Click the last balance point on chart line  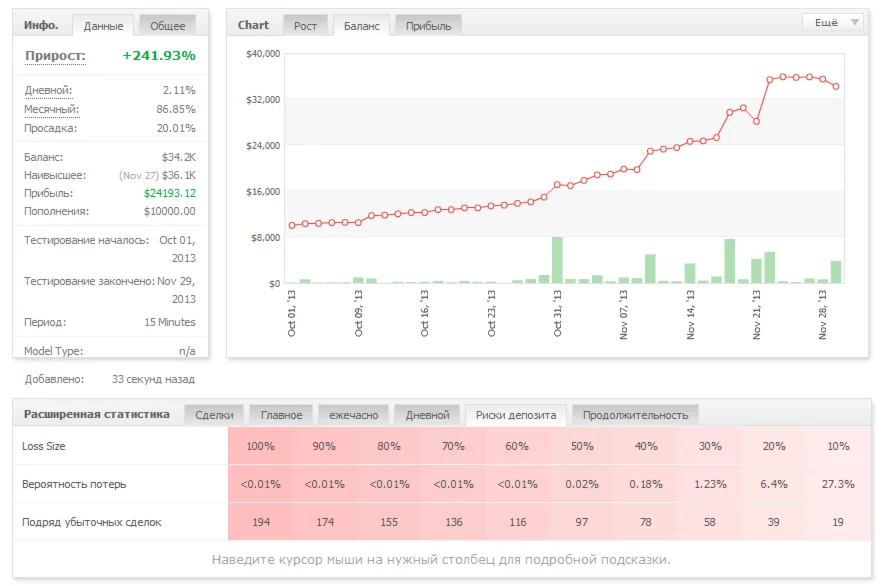(836, 86)
